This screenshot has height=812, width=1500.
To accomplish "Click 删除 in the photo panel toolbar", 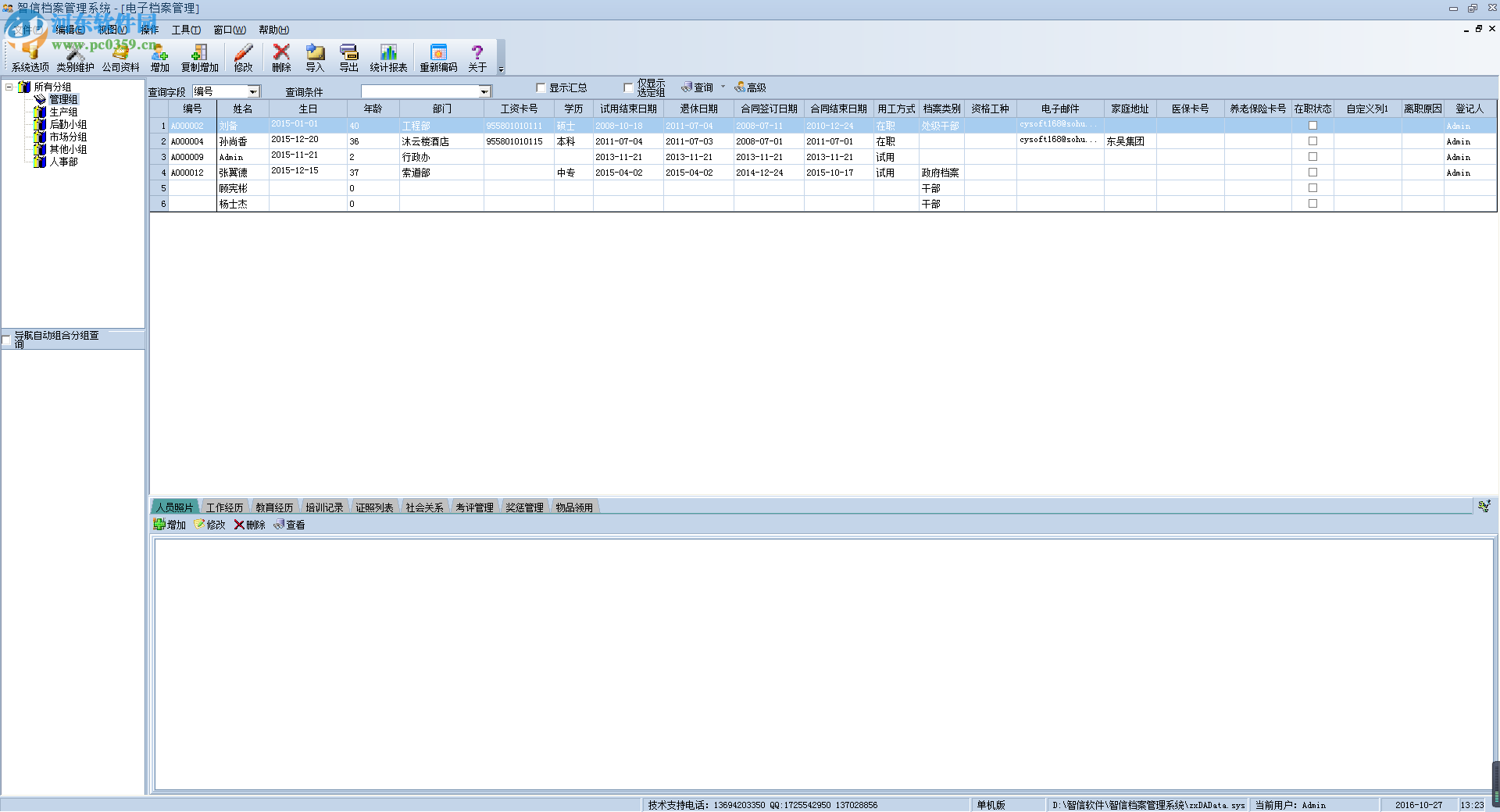I will 249,525.
